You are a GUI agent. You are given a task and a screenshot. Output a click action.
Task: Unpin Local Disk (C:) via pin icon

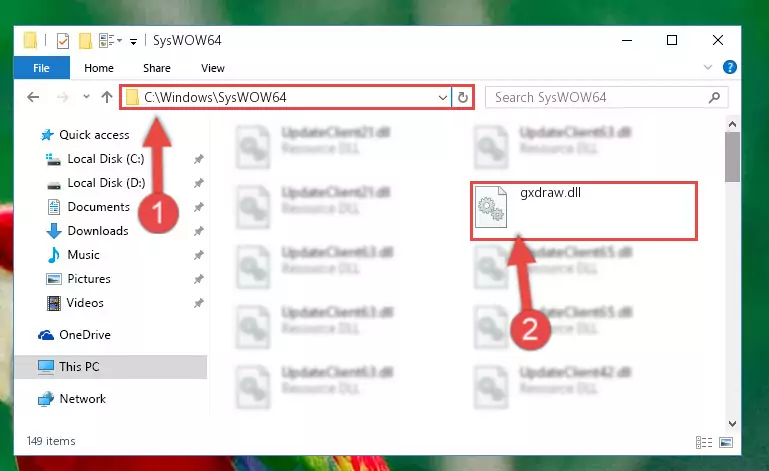click(198, 159)
